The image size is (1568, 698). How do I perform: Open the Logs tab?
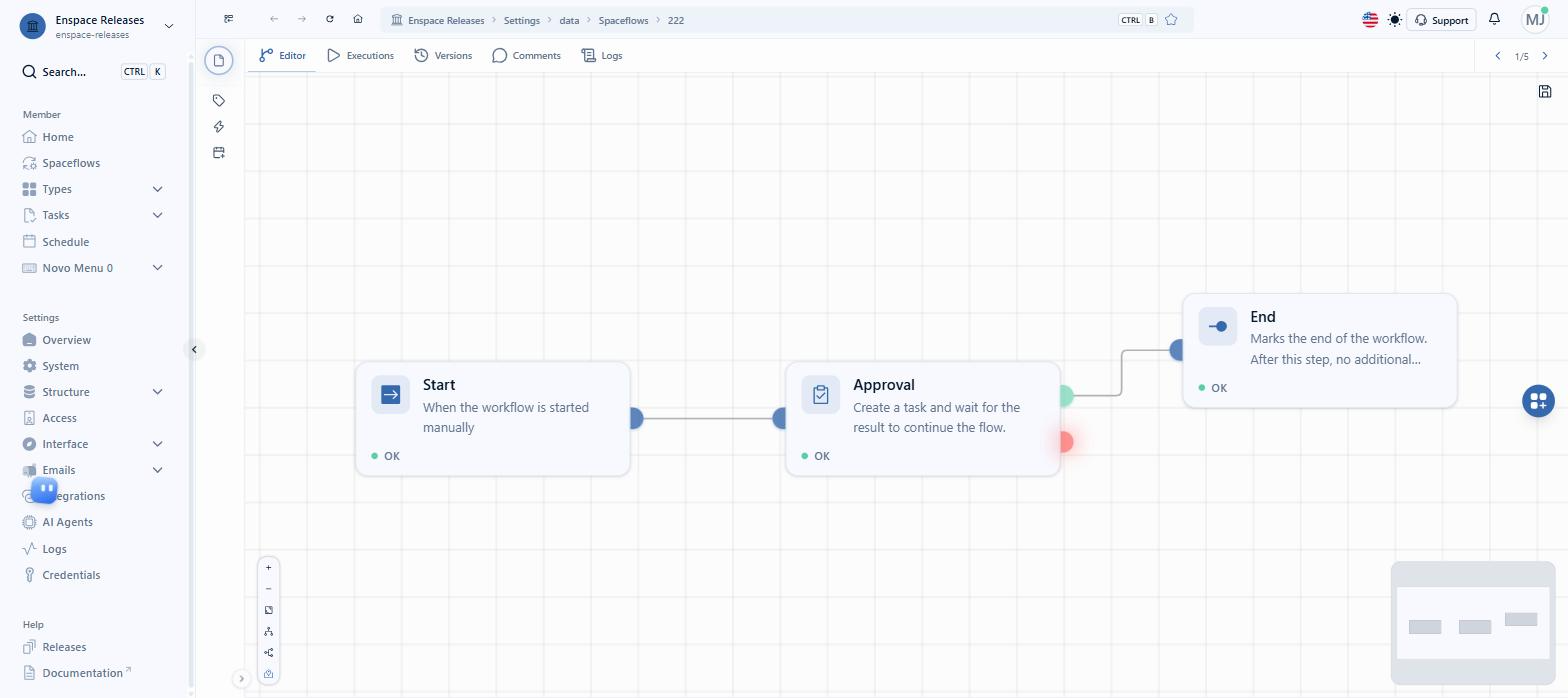pos(602,56)
